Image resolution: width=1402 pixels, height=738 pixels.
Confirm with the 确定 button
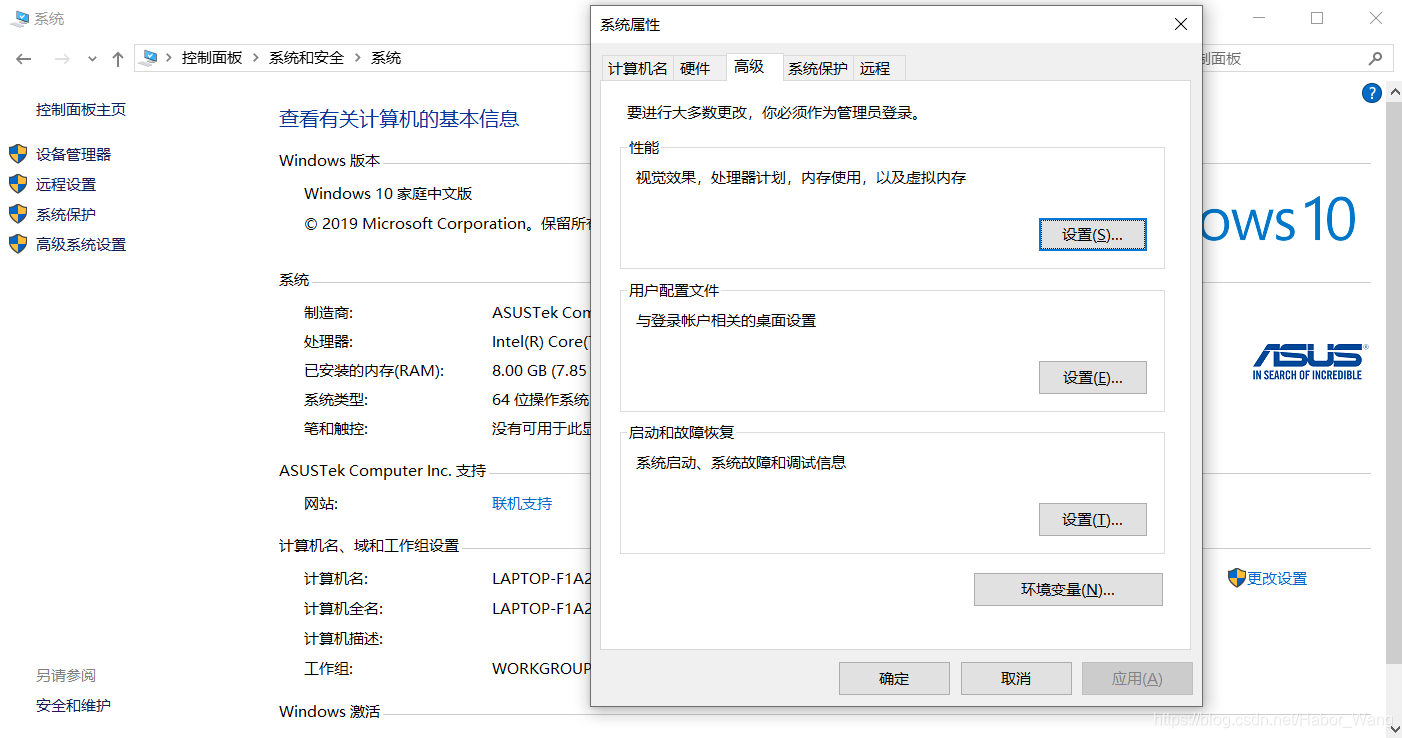[x=894, y=679]
